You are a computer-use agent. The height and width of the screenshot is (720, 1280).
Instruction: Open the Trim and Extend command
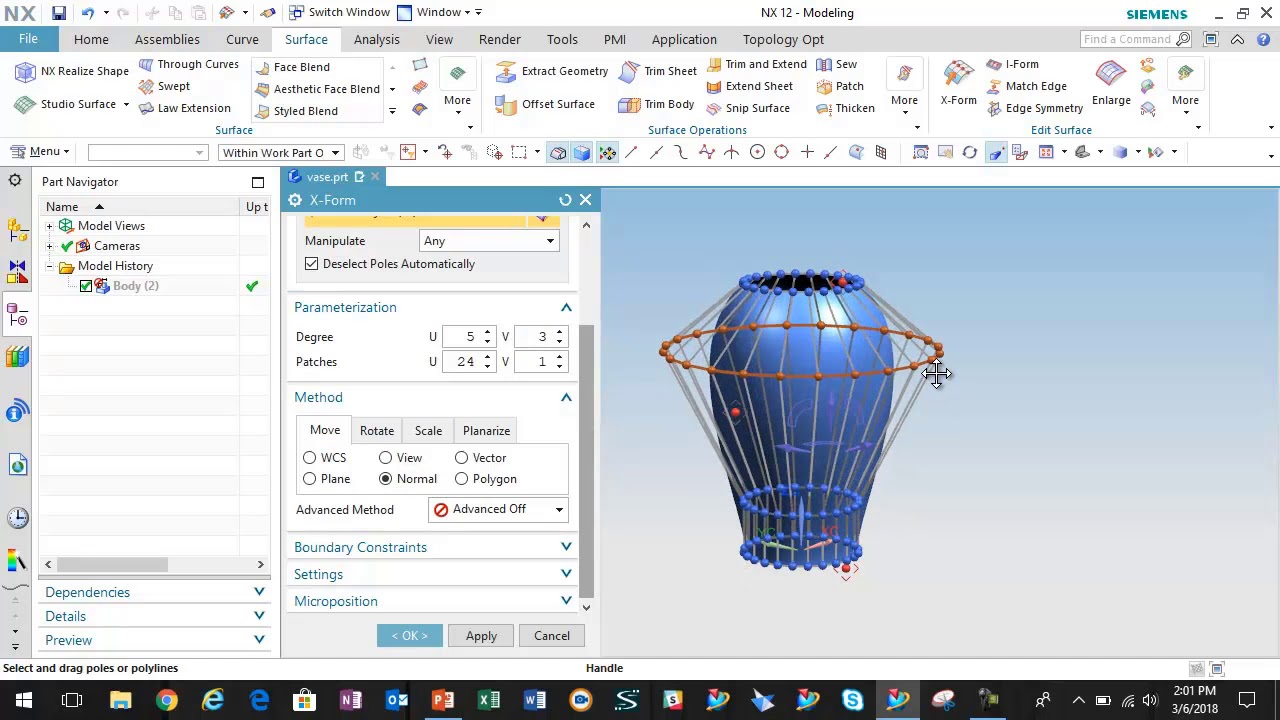pyautogui.click(x=757, y=64)
